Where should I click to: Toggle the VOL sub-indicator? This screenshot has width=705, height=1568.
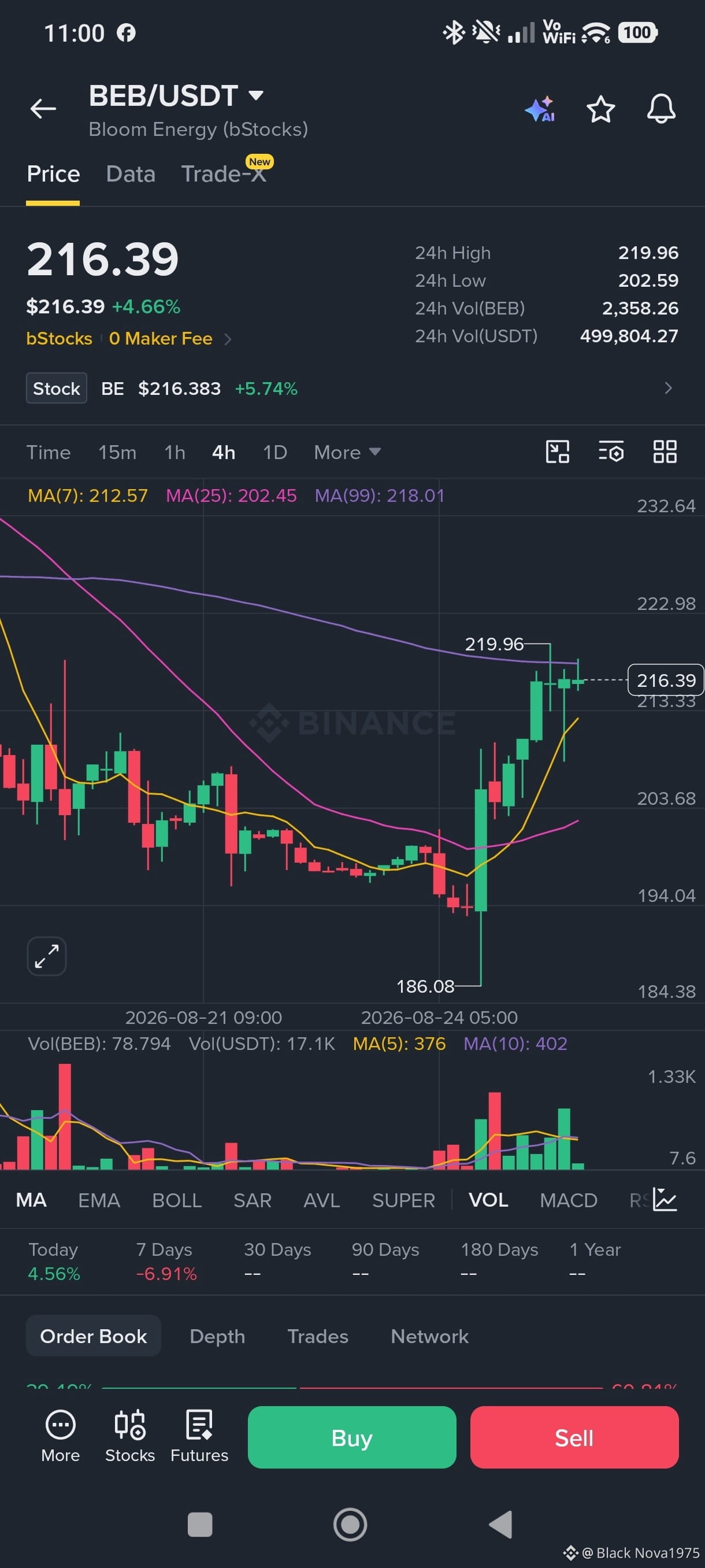point(488,1200)
